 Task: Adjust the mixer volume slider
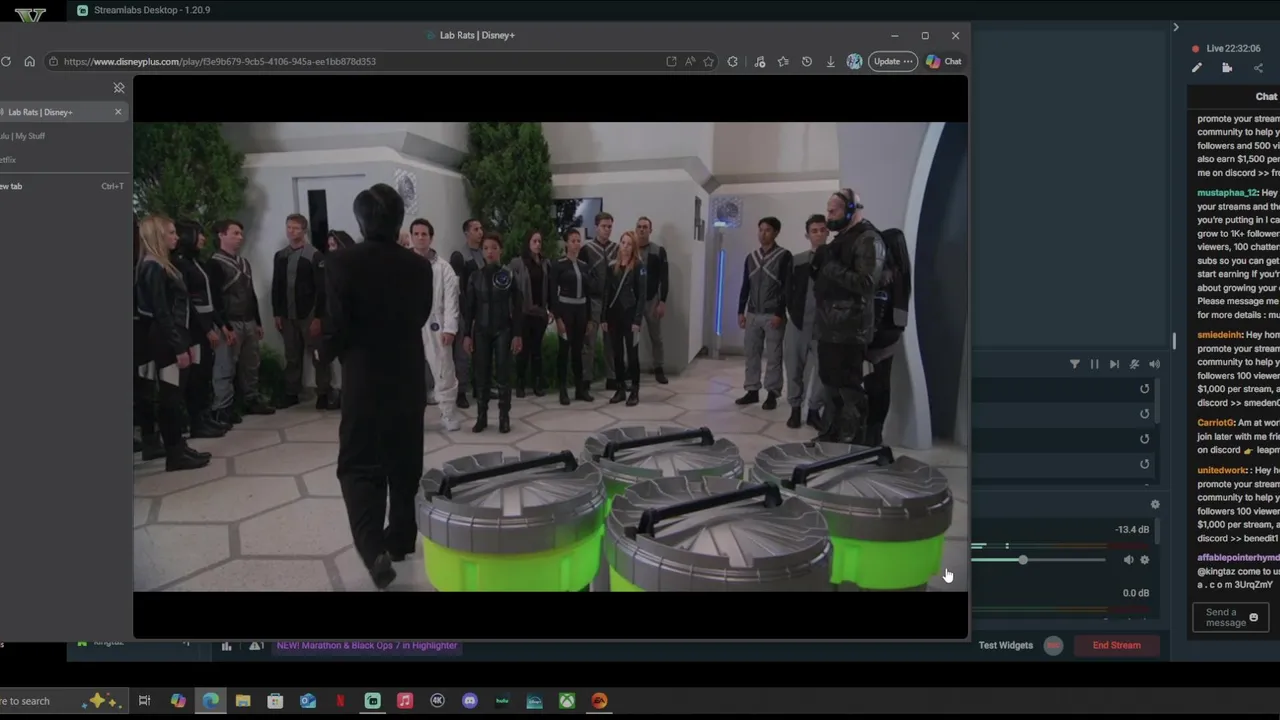coord(1023,560)
